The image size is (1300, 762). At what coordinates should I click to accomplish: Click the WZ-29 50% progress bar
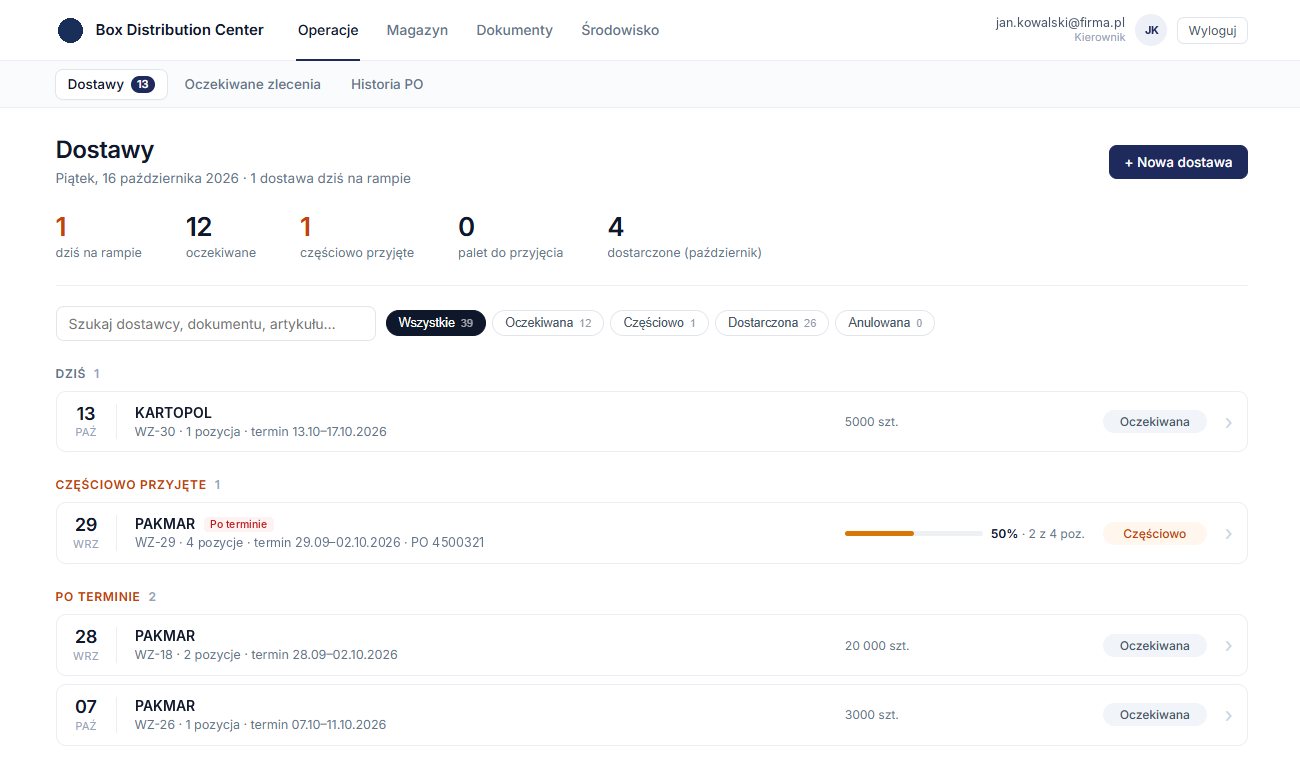pos(913,534)
